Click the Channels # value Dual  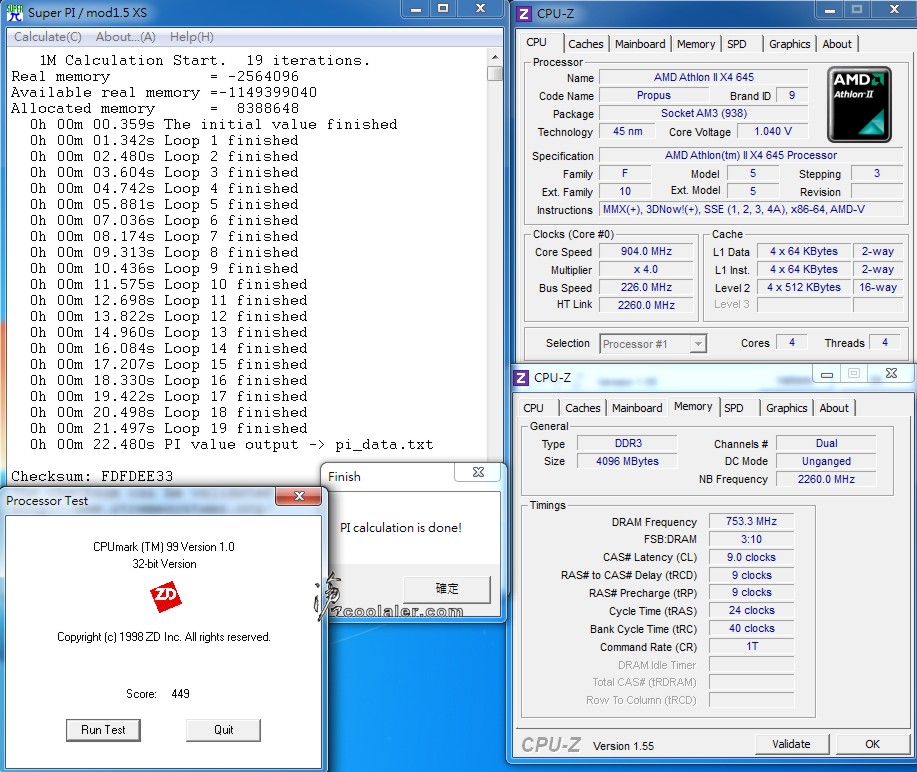(826, 443)
